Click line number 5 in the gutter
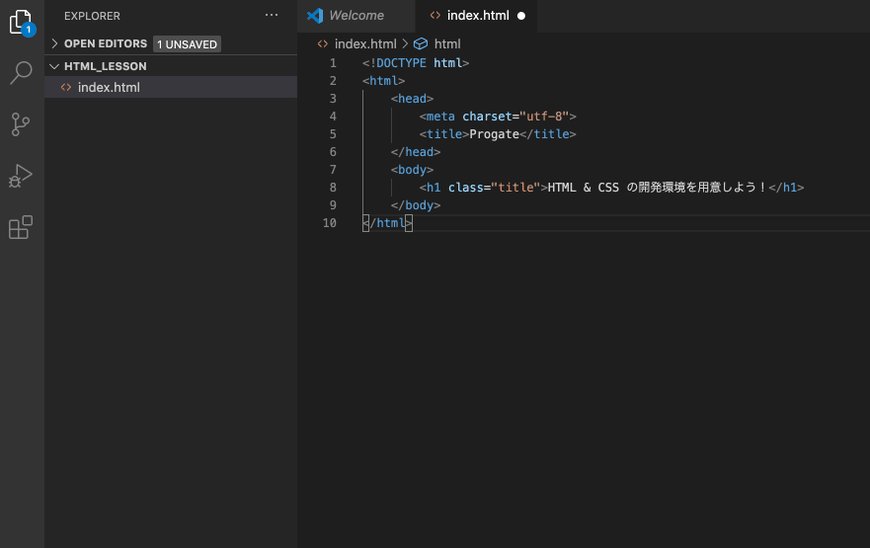This screenshot has width=870, height=548. (x=333, y=134)
